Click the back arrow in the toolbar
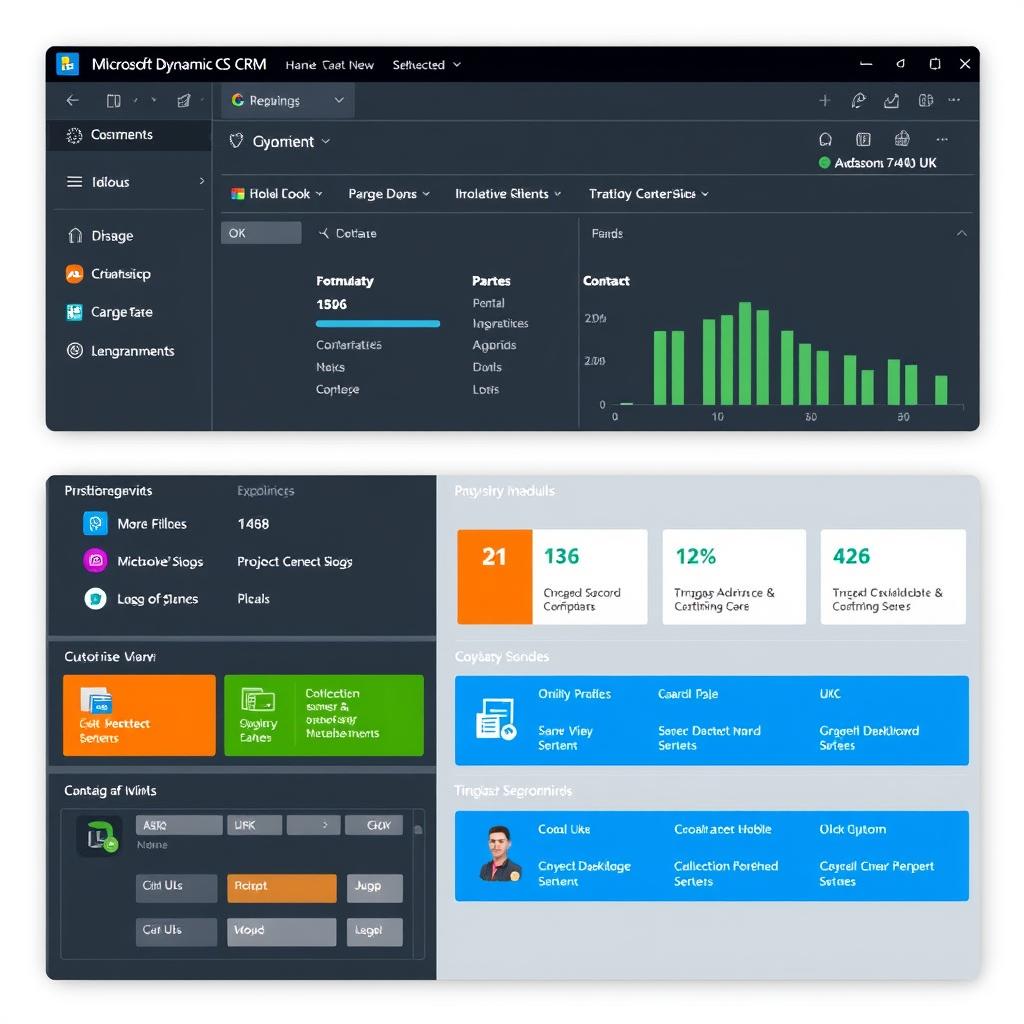Screen dimensions: 1024x1024 click(x=71, y=100)
